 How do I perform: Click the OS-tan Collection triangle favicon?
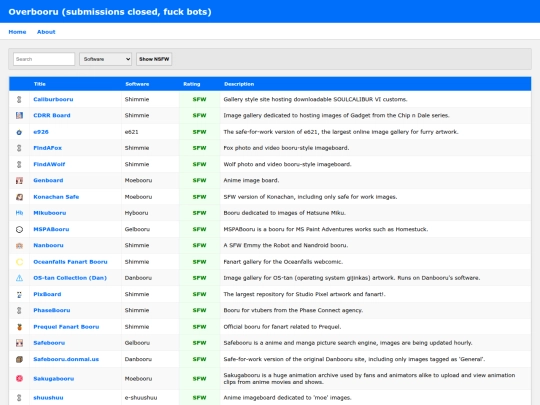tap(19, 278)
